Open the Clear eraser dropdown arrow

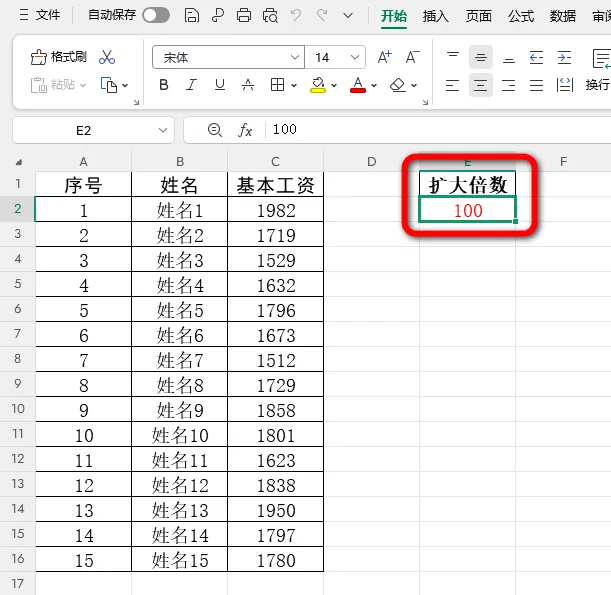414,85
